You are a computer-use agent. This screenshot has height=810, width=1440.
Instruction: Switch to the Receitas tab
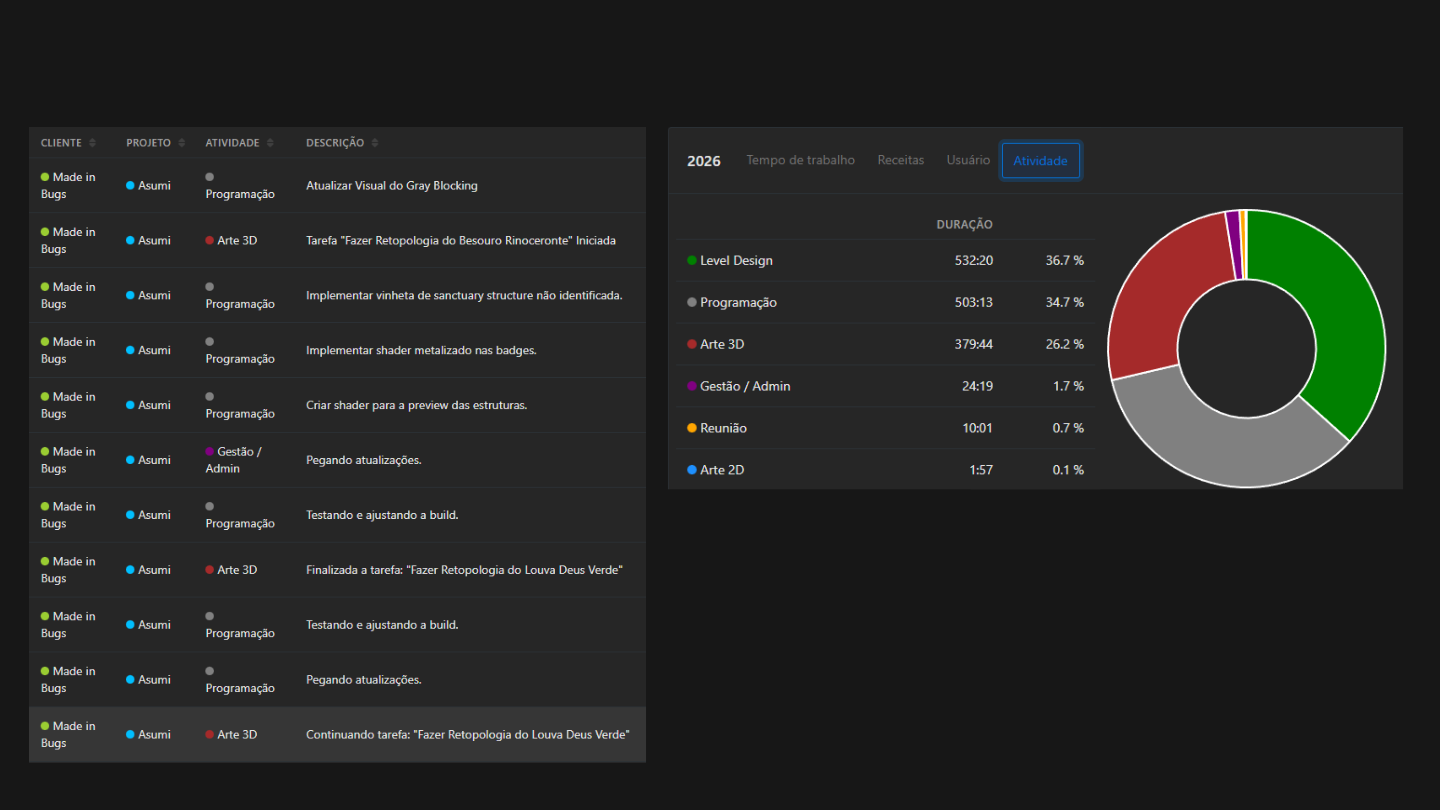pyautogui.click(x=901, y=160)
